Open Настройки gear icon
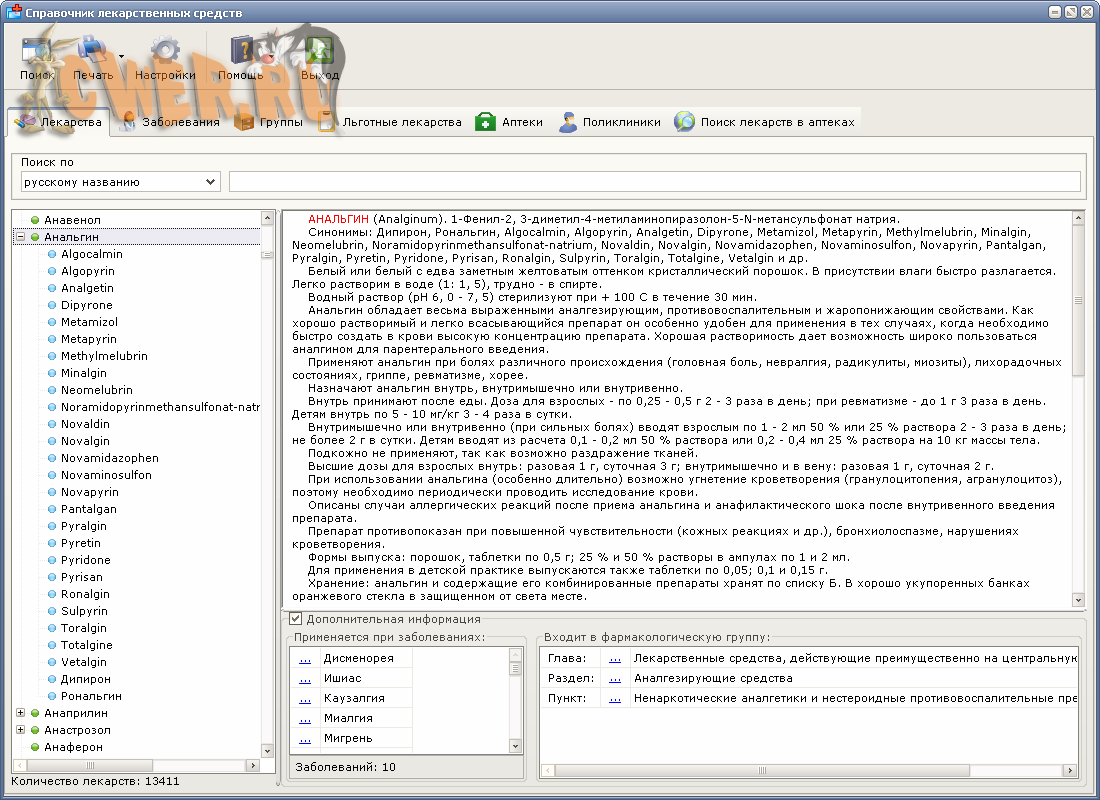This screenshot has width=1100, height=800. point(165,52)
